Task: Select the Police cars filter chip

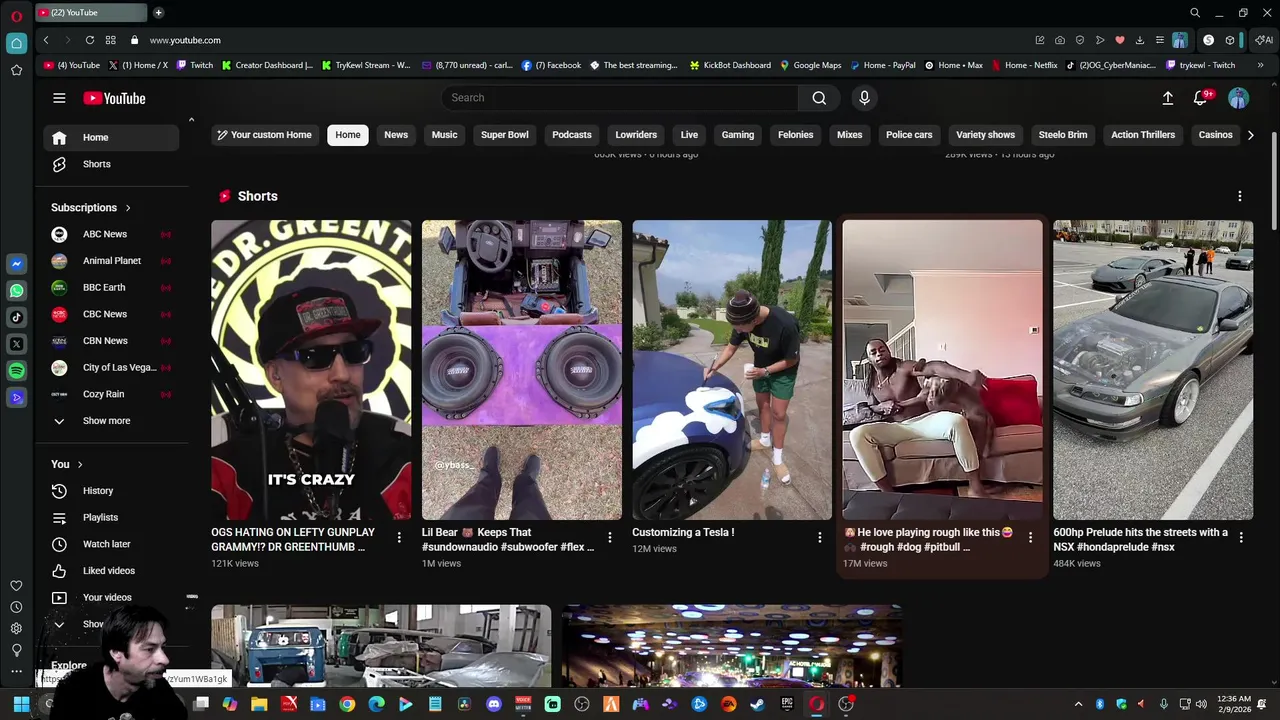Action: point(909,135)
